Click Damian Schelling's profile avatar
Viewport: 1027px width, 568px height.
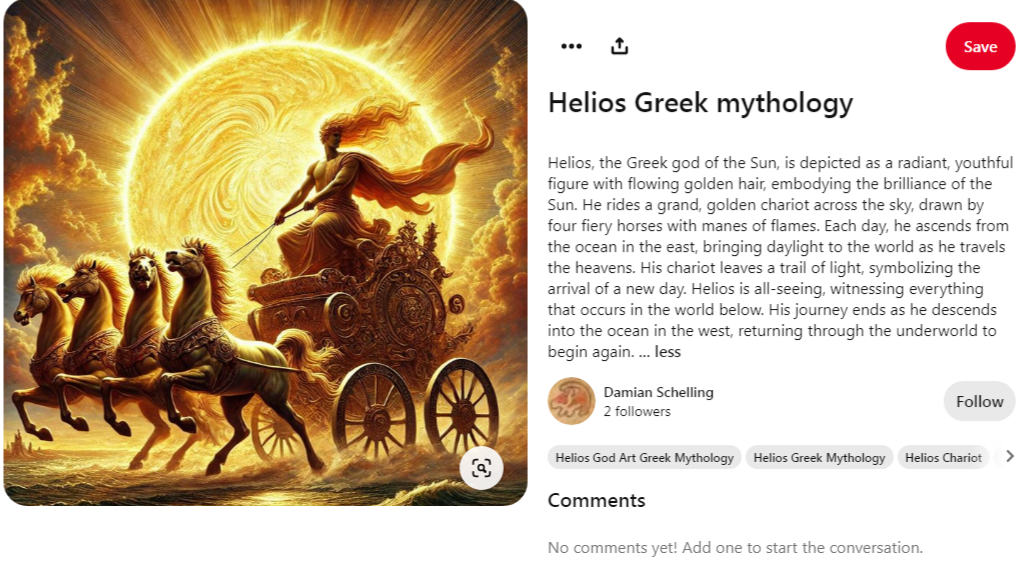pos(571,401)
